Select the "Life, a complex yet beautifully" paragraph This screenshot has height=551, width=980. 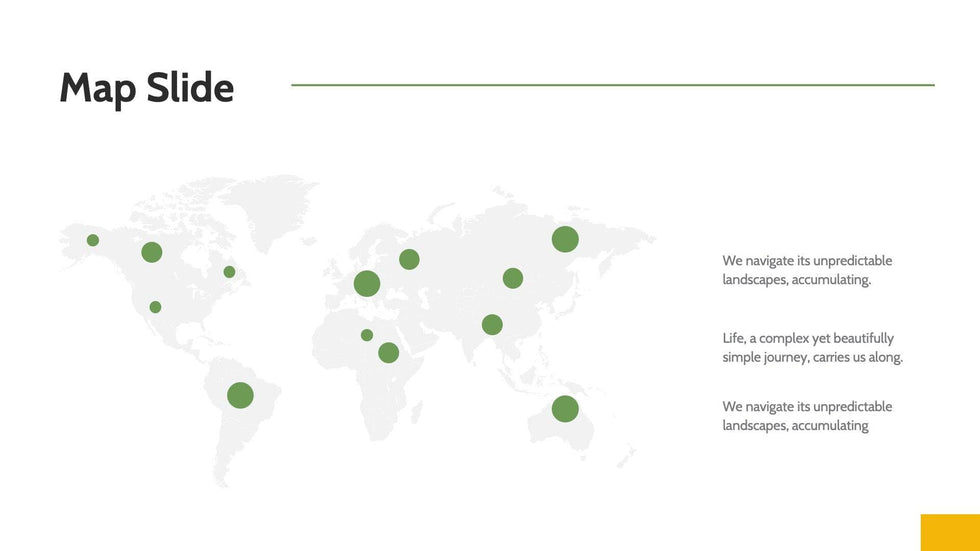click(x=812, y=348)
